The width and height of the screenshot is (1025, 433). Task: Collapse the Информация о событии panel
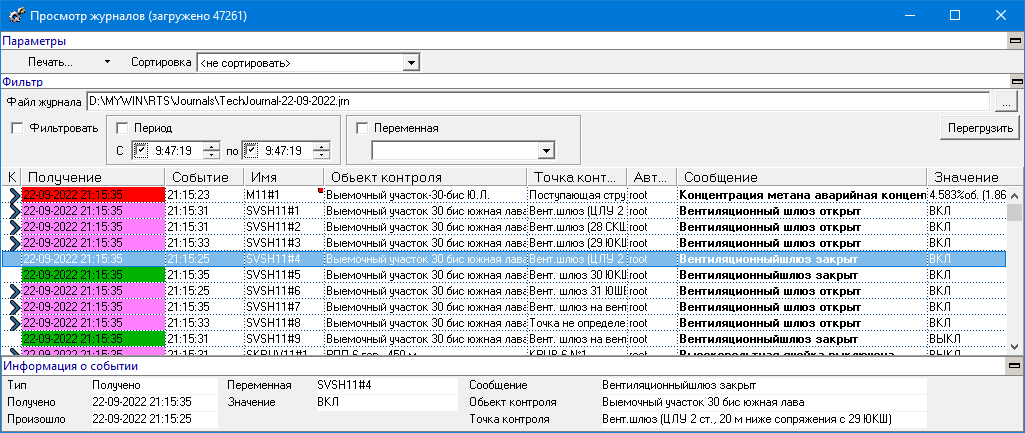pyautogui.click(x=1016, y=366)
